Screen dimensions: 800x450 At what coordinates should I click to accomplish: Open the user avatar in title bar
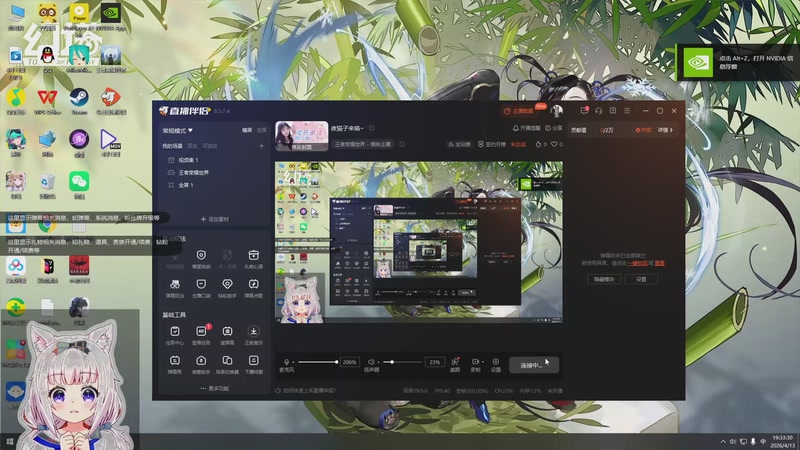[557, 111]
